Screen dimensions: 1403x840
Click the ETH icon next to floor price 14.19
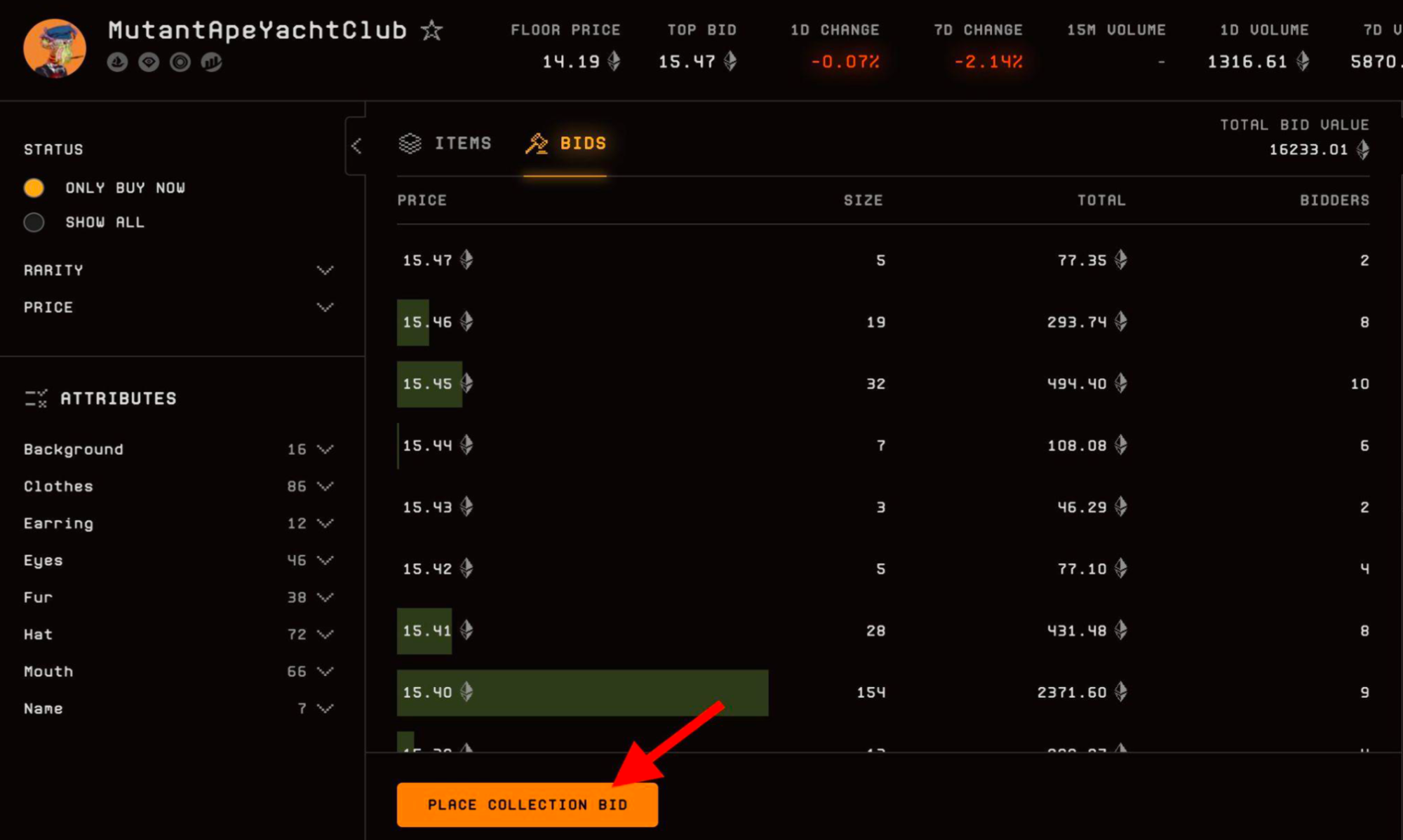[x=614, y=61]
